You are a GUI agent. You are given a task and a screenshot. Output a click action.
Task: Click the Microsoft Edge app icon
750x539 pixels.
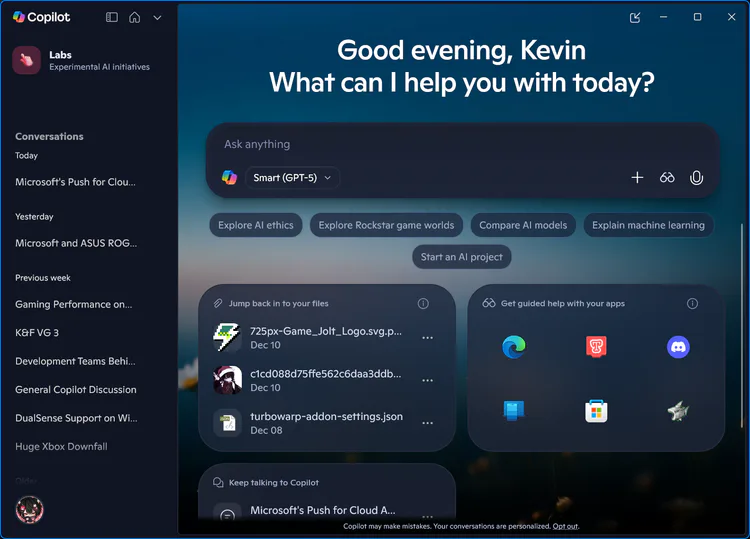[x=514, y=347]
